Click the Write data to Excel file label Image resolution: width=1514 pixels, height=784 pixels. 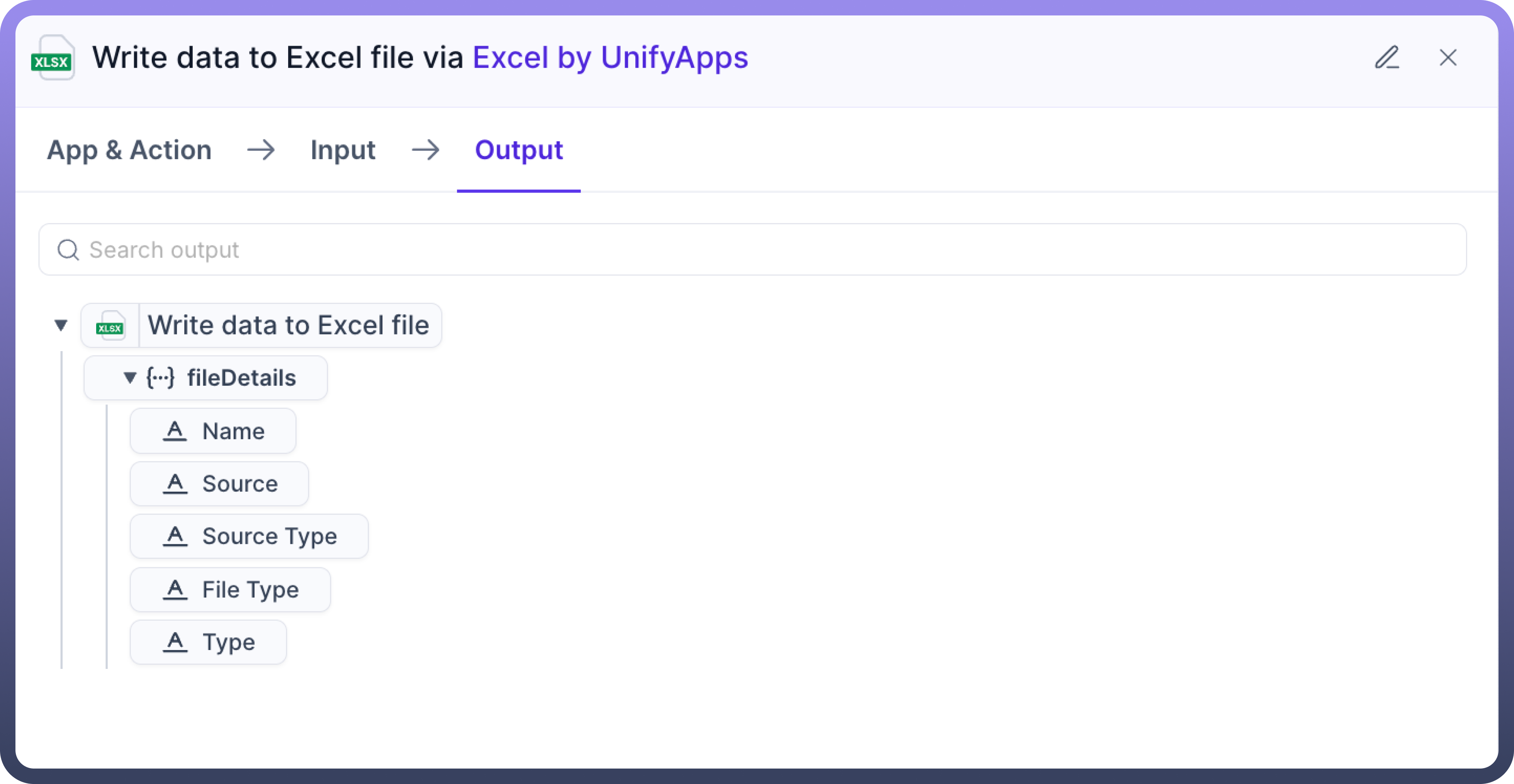click(289, 326)
